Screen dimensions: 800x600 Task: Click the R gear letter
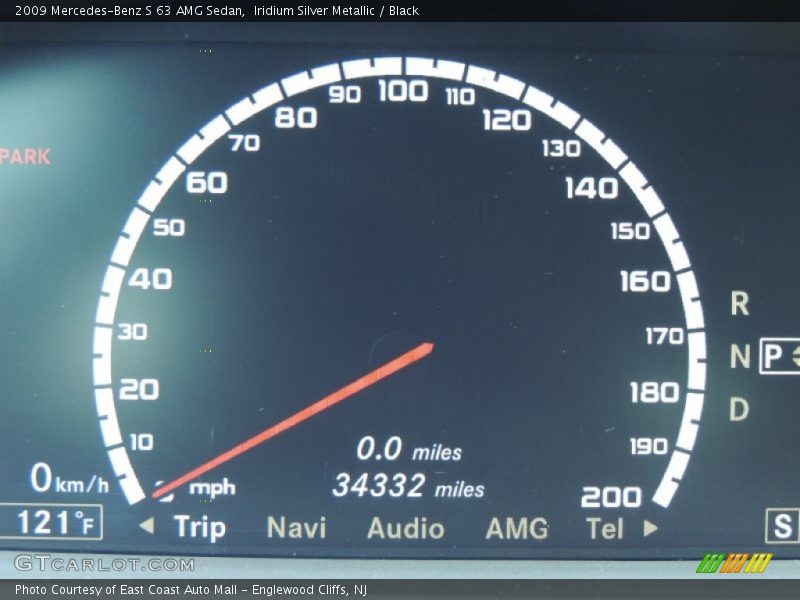[740, 304]
